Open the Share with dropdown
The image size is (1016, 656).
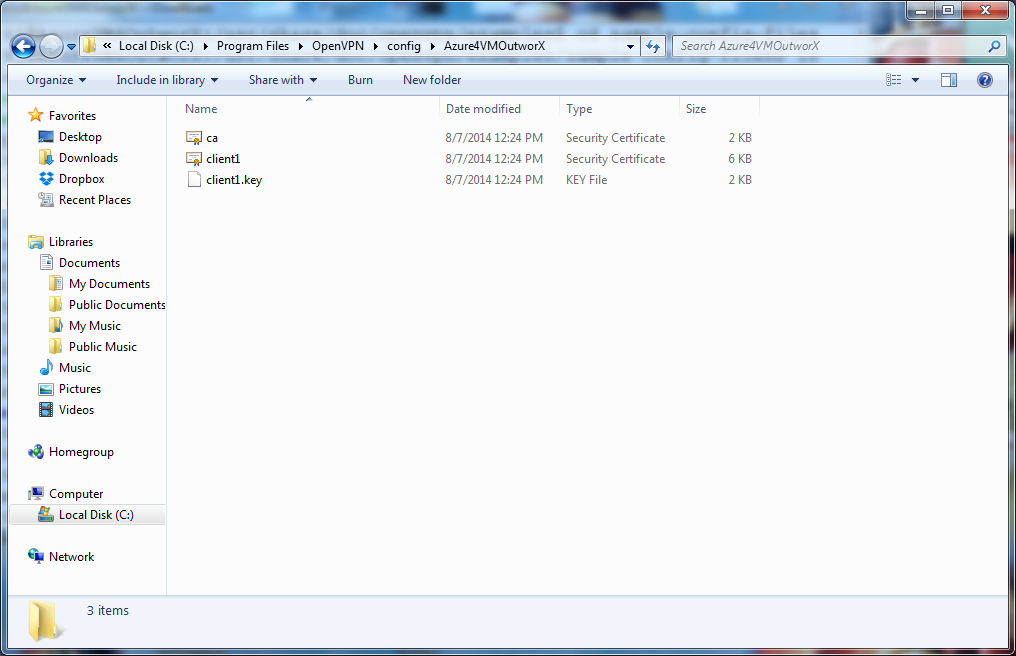click(x=282, y=80)
